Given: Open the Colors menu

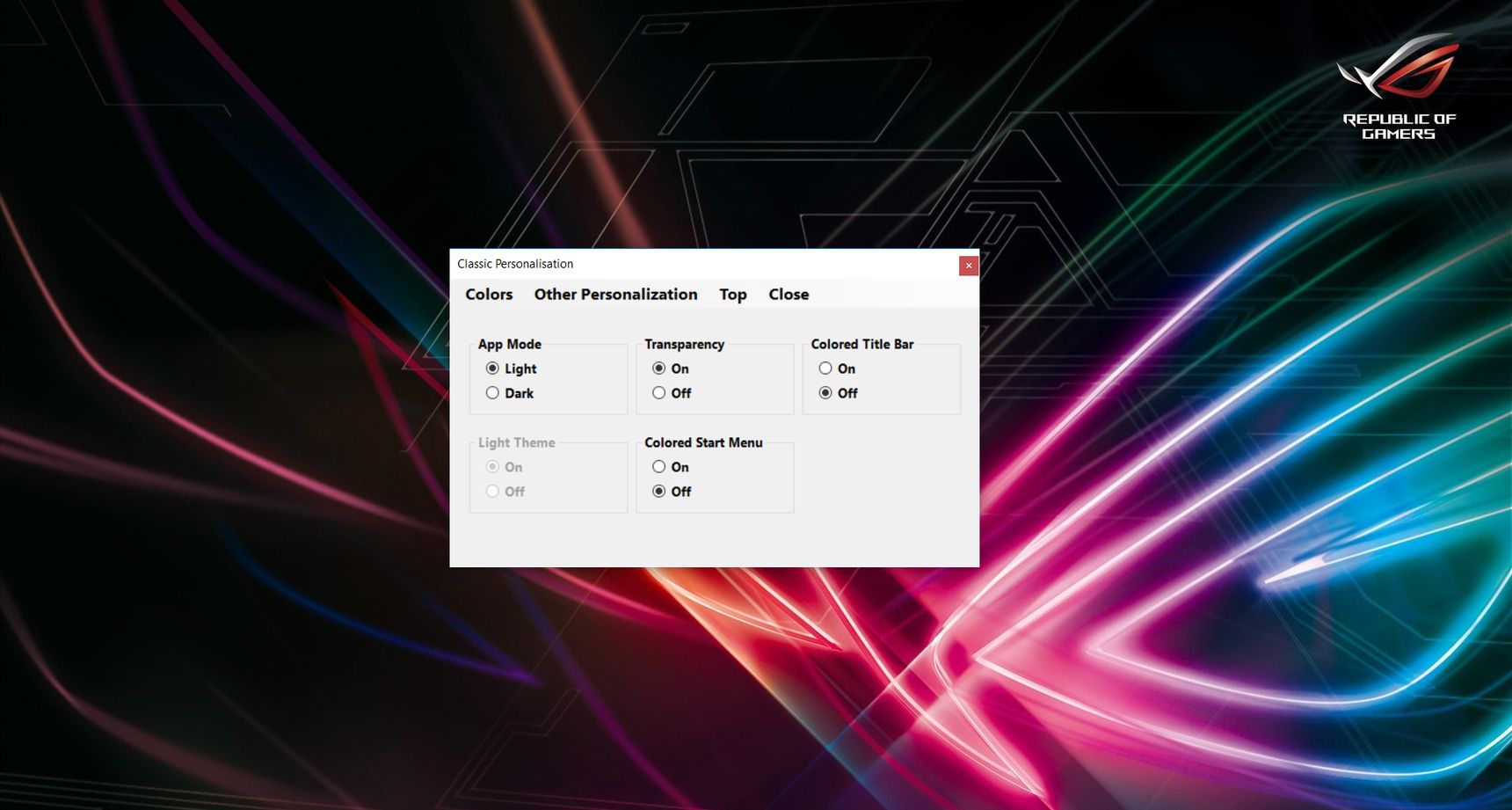Looking at the screenshot, I should 489,295.
